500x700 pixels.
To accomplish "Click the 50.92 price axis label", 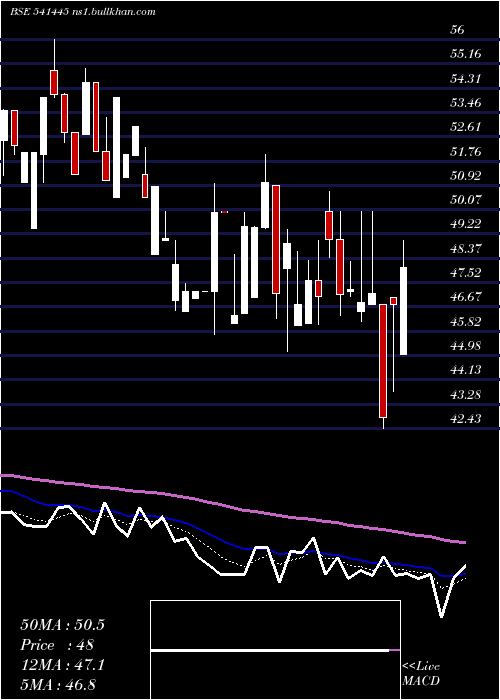I will (466, 175).
